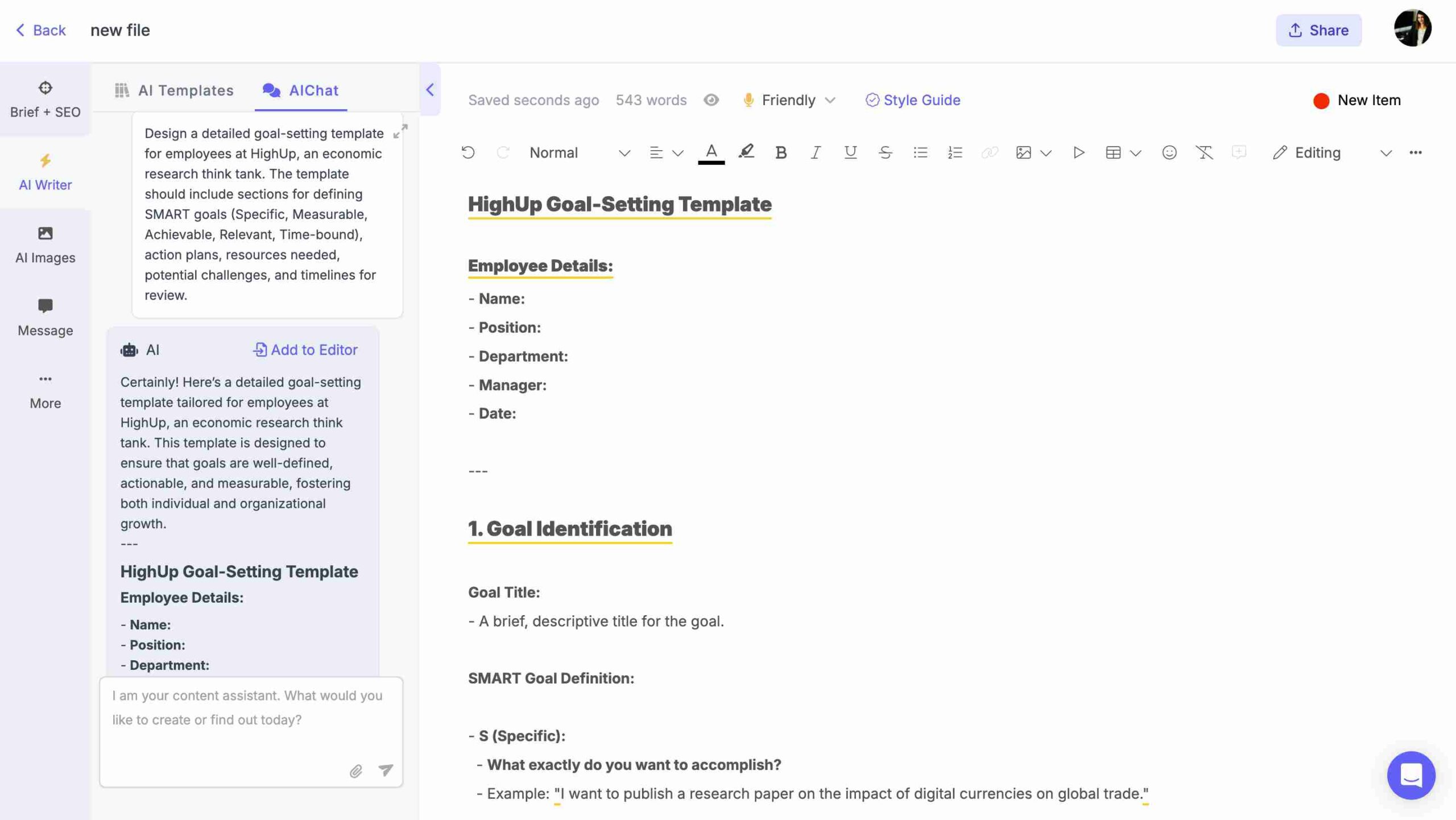Screen dimensions: 1456x820
Task: Toggle strikethrough formatting
Action: pos(885,152)
